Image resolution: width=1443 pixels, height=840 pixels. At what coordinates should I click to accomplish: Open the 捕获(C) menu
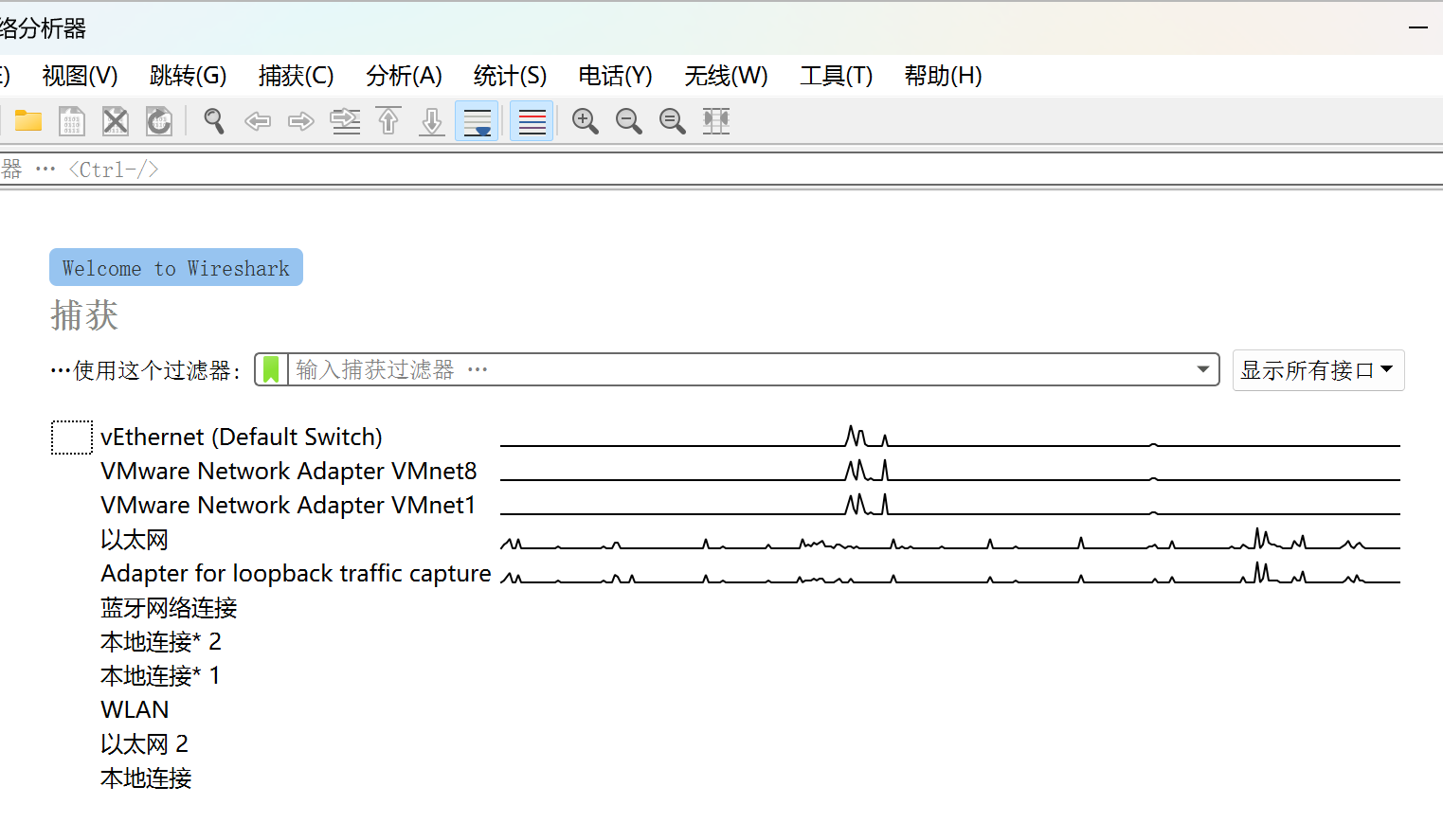296,76
